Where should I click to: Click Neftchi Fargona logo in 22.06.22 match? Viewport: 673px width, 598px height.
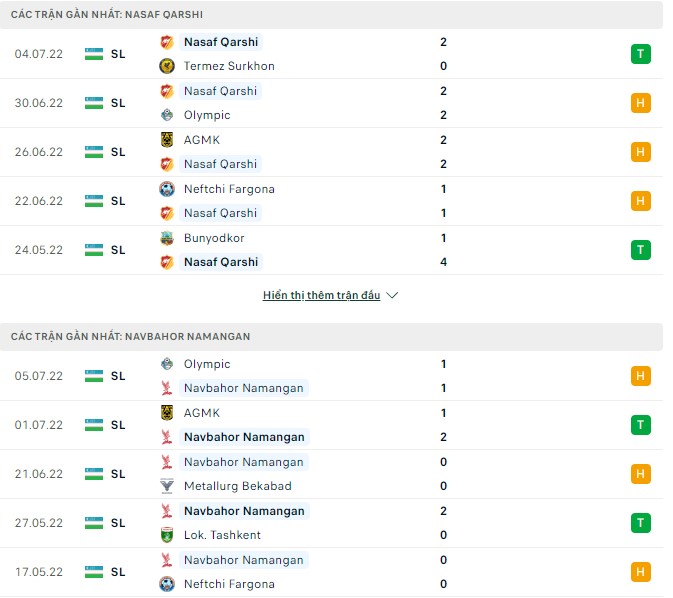click(167, 189)
